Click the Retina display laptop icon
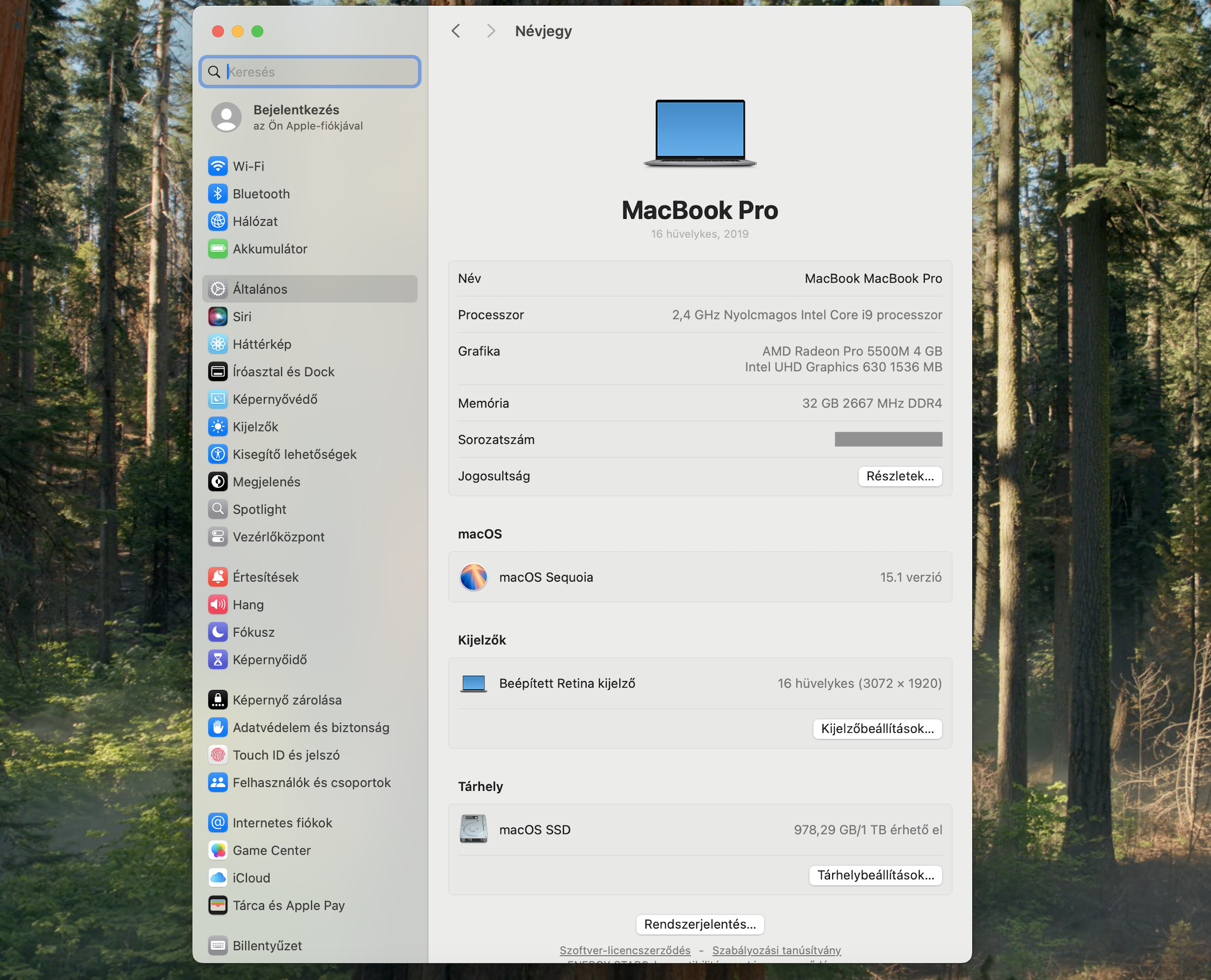 pyautogui.click(x=474, y=684)
